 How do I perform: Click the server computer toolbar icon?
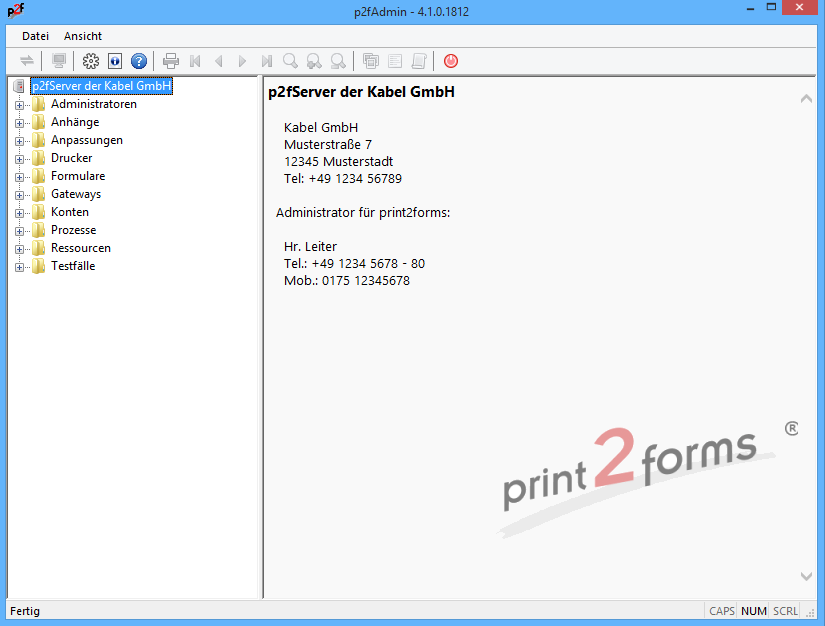[x=59, y=61]
